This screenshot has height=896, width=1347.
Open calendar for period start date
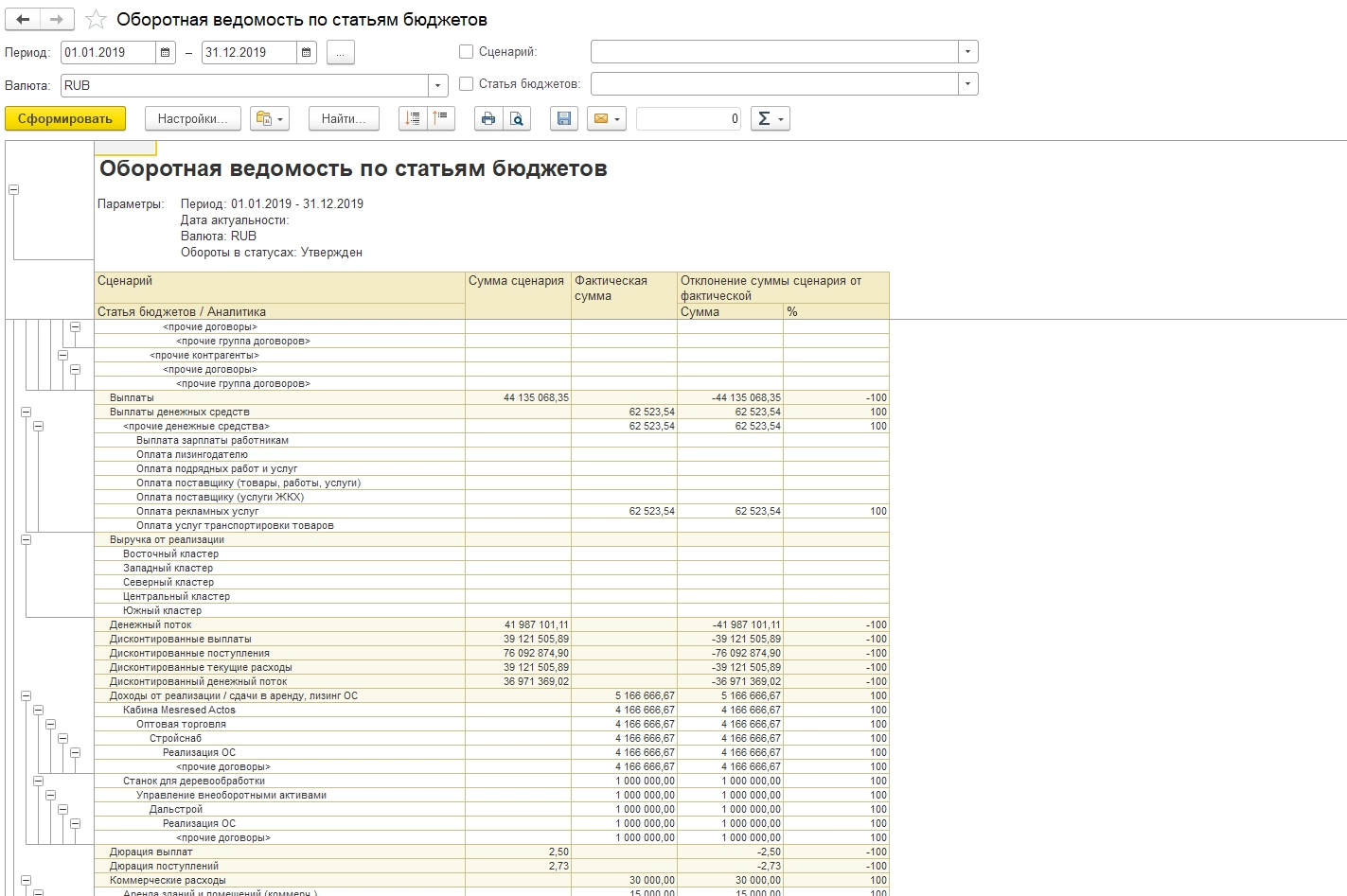tap(166, 53)
